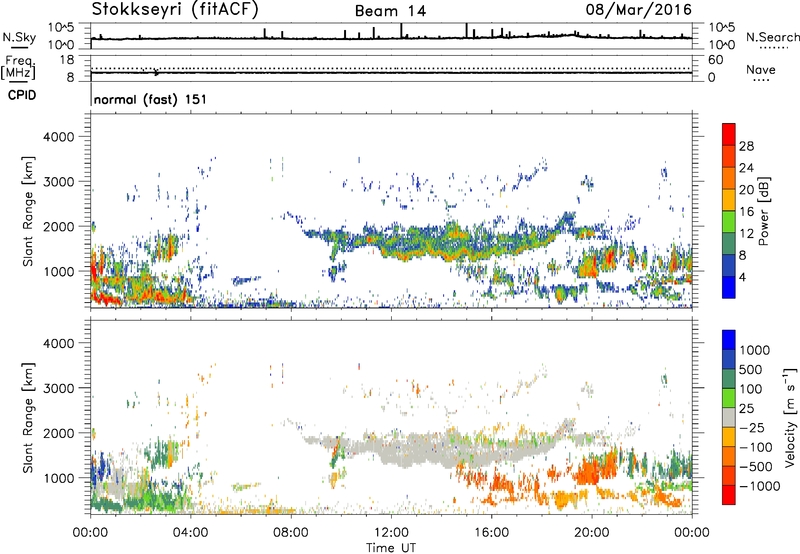The height and width of the screenshot is (554, 800).
Task: Select the 3000 tick of velocity panel
Action: 58,388
